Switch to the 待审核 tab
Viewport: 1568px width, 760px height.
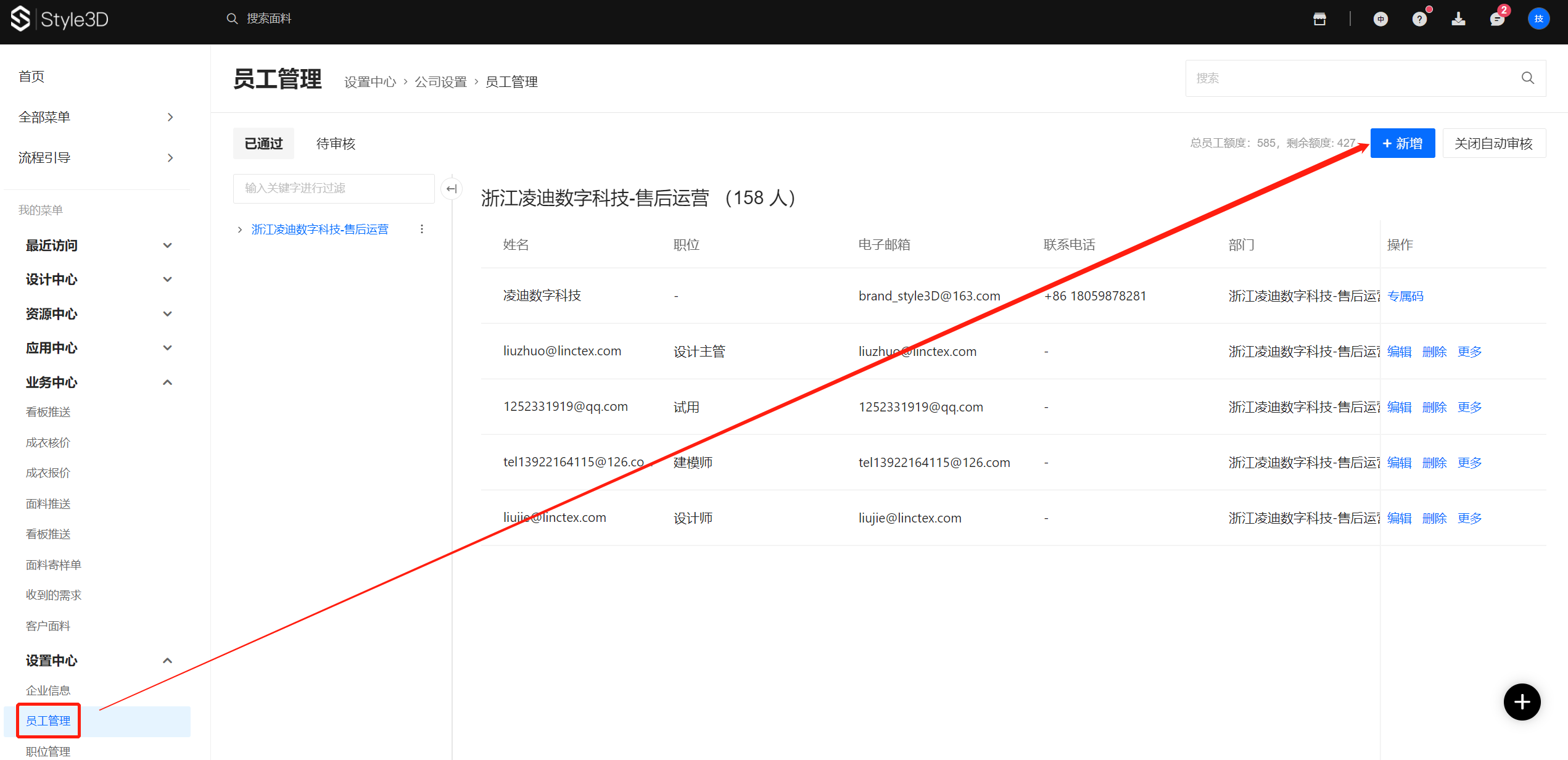click(336, 144)
